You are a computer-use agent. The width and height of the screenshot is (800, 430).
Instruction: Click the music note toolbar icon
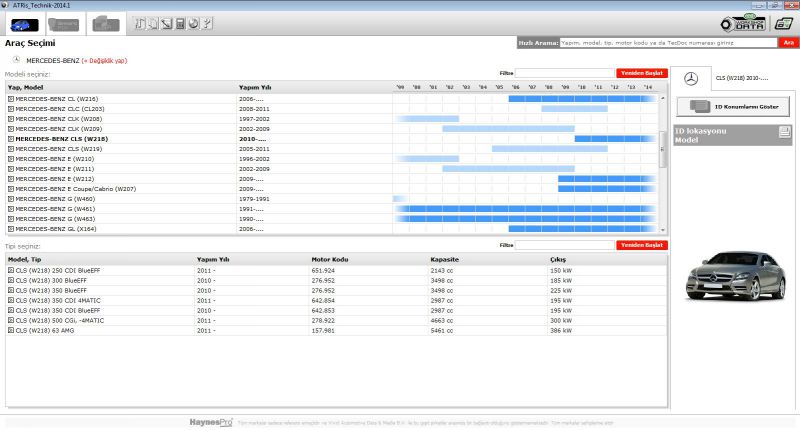140,23
